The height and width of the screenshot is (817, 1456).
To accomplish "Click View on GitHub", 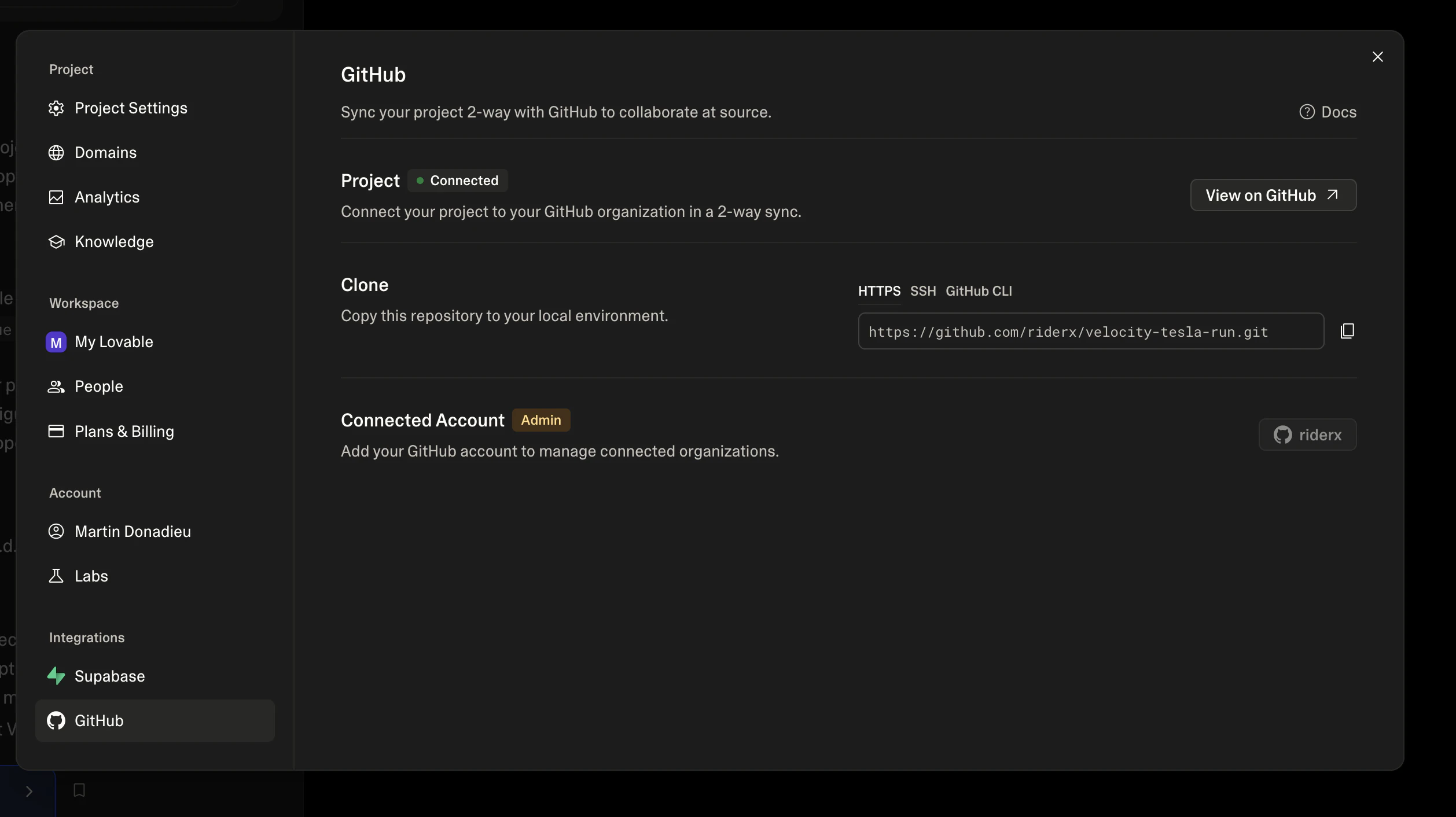I will [x=1273, y=195].
